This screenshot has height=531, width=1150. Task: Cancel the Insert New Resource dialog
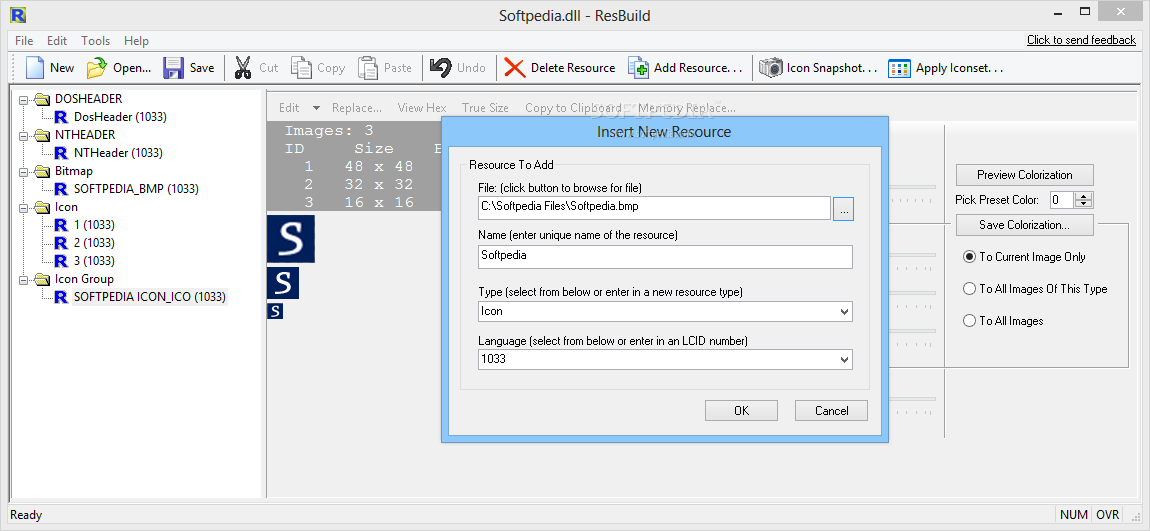[831, 411]
